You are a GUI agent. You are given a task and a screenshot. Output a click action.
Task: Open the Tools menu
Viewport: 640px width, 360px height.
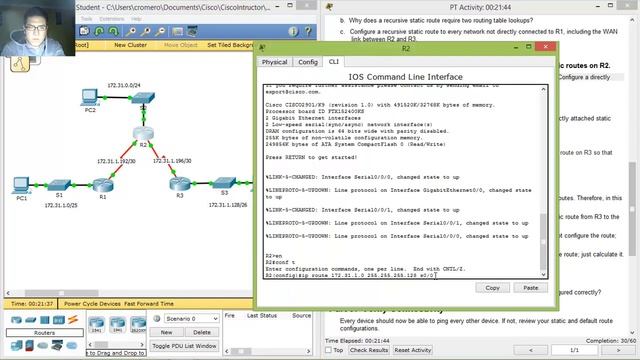[x=86, y=19]
